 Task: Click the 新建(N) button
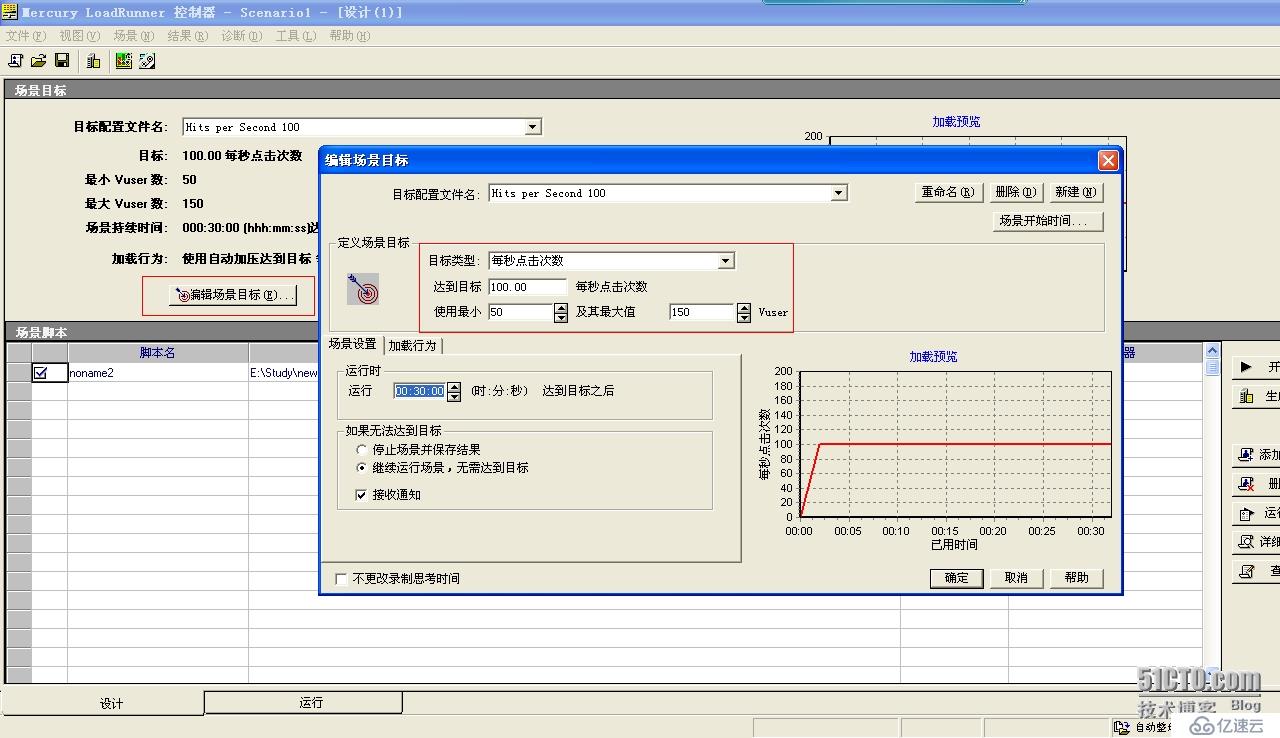tap(1075, 192)
